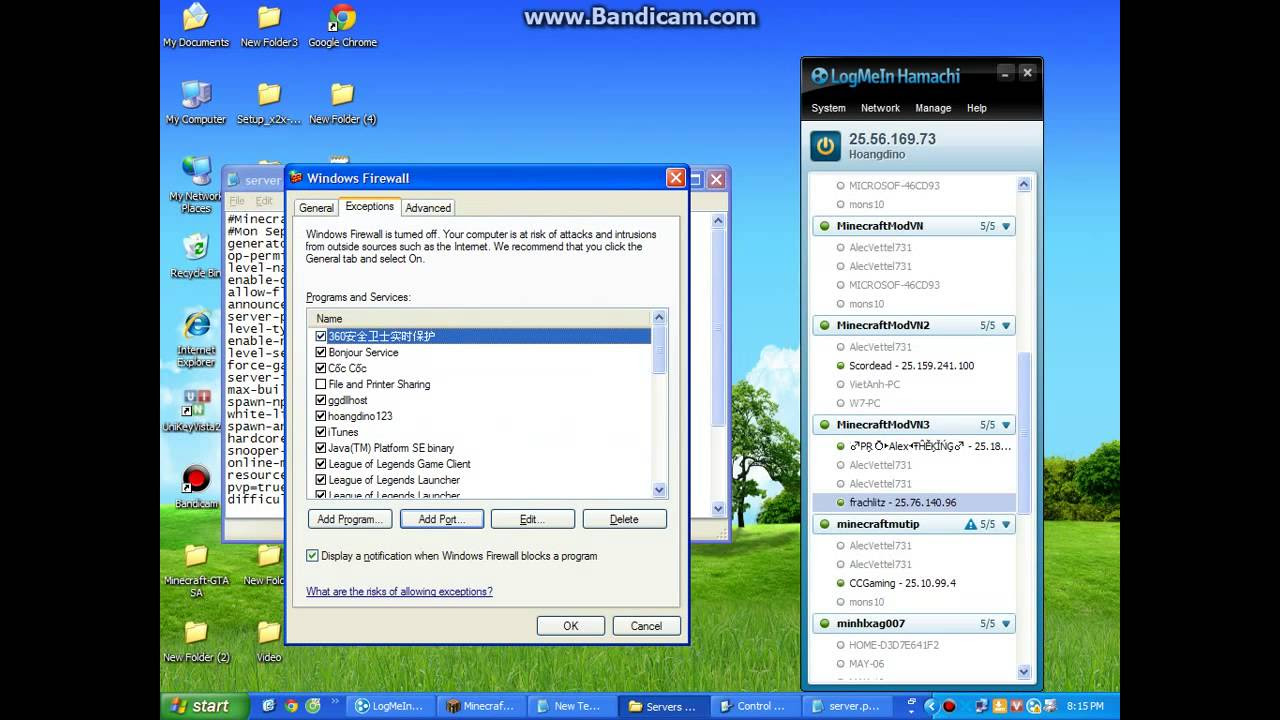Open Hamachi Manage menu

933,108
